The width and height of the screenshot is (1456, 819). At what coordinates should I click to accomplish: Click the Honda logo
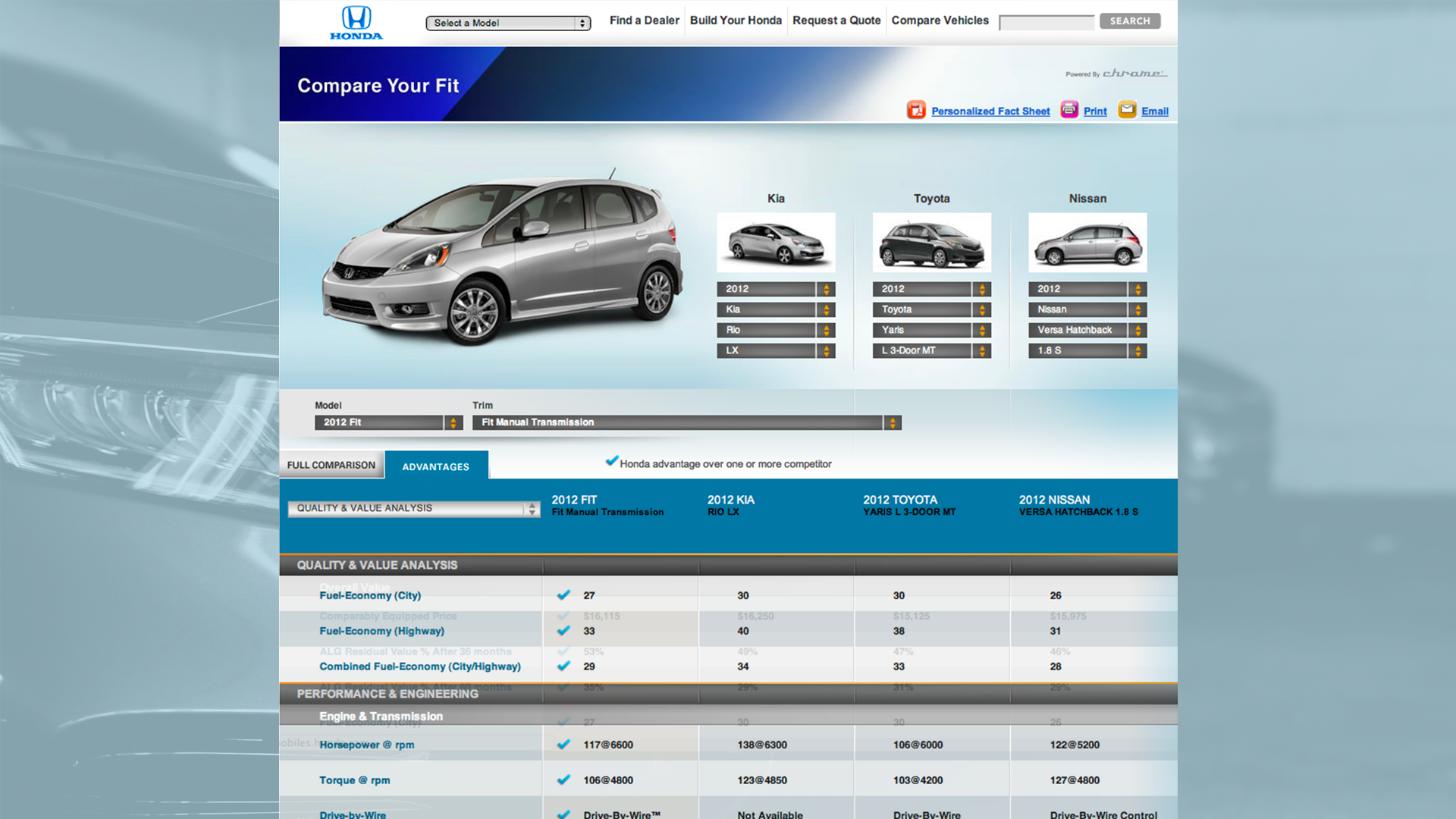[356, 23]
